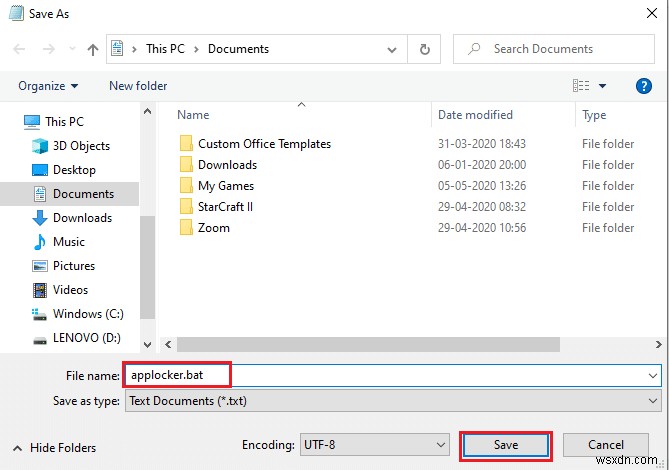Click the Search Documents field

(554, 49)
